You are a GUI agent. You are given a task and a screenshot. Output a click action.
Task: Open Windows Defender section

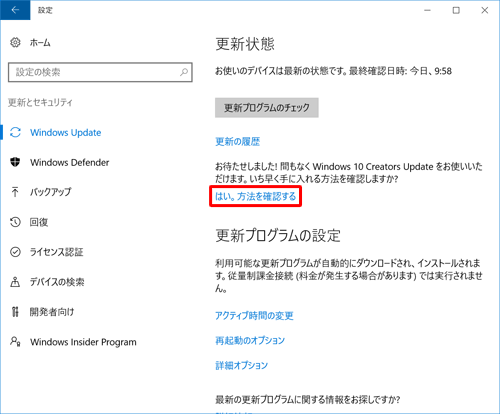point(70,163)
